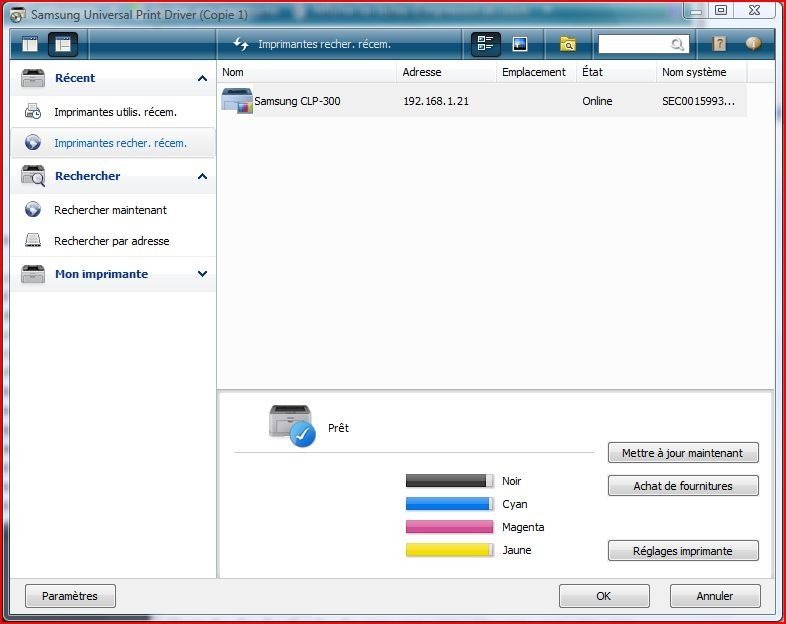Switch to detailed list view icon
786x624 pixels.
pyautogui.click(x=485, y=44)
